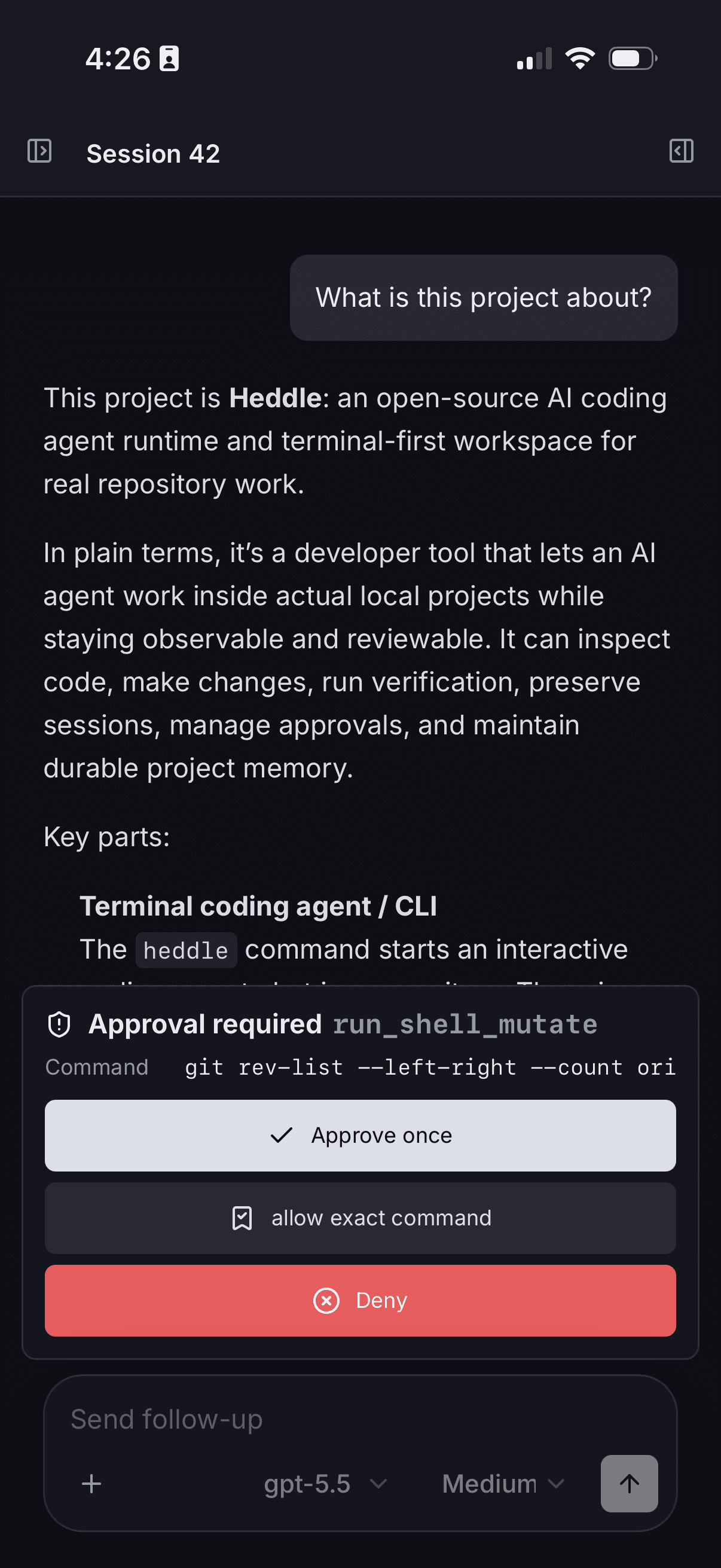Open the left sidebar panel icon
Image resolution: width=721 pixels, height=1568 pixels.
point(39,151)
